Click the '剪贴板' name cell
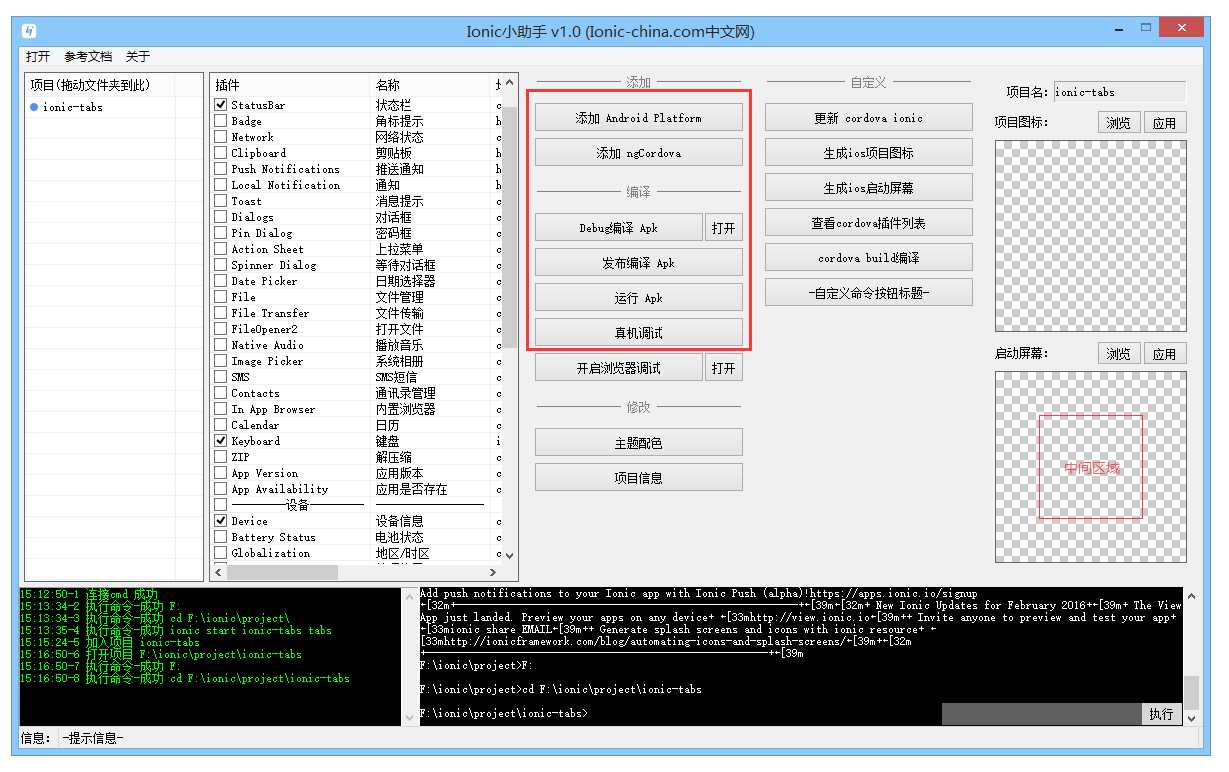1229x772 pixels. (x=394, y=153)
